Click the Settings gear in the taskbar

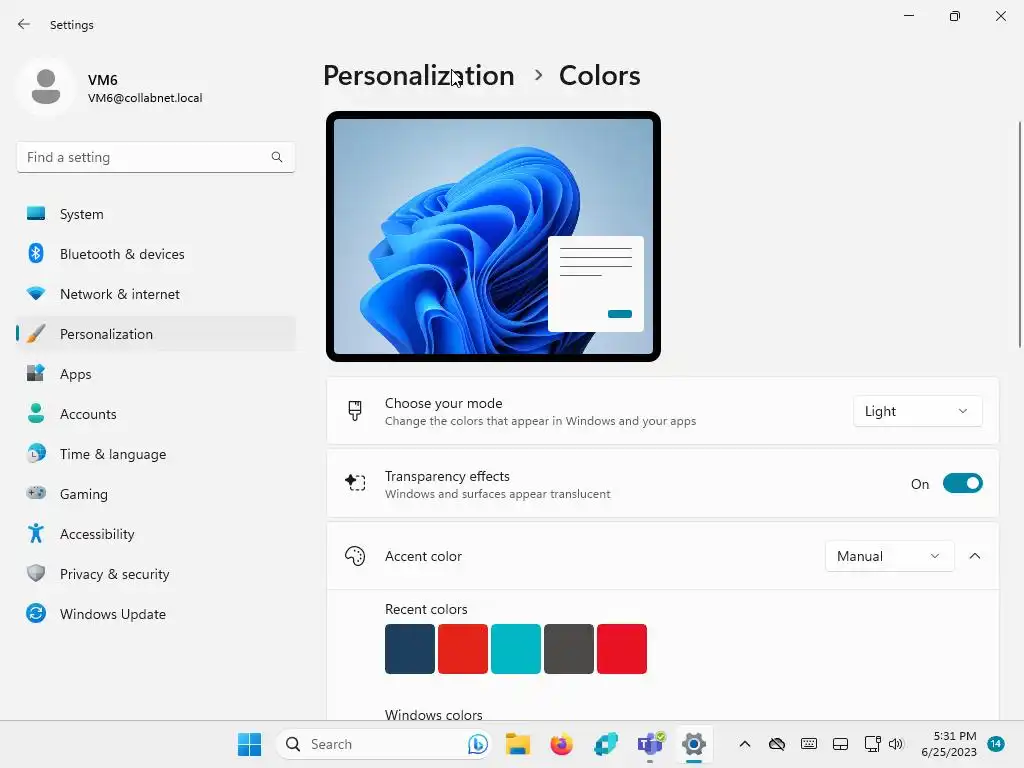[x=694, y=744]
